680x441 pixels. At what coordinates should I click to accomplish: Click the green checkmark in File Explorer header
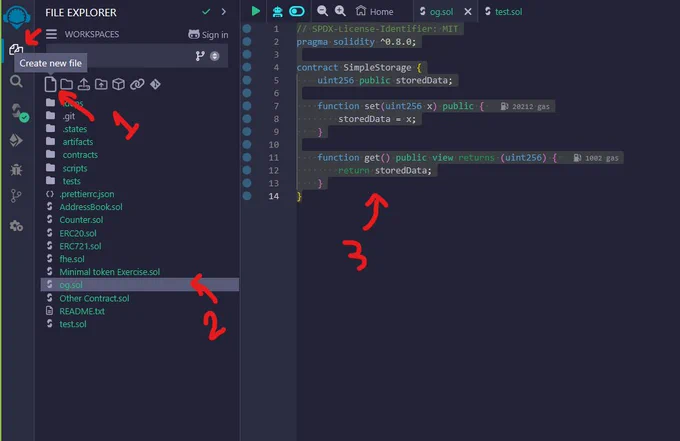[206, 12]
